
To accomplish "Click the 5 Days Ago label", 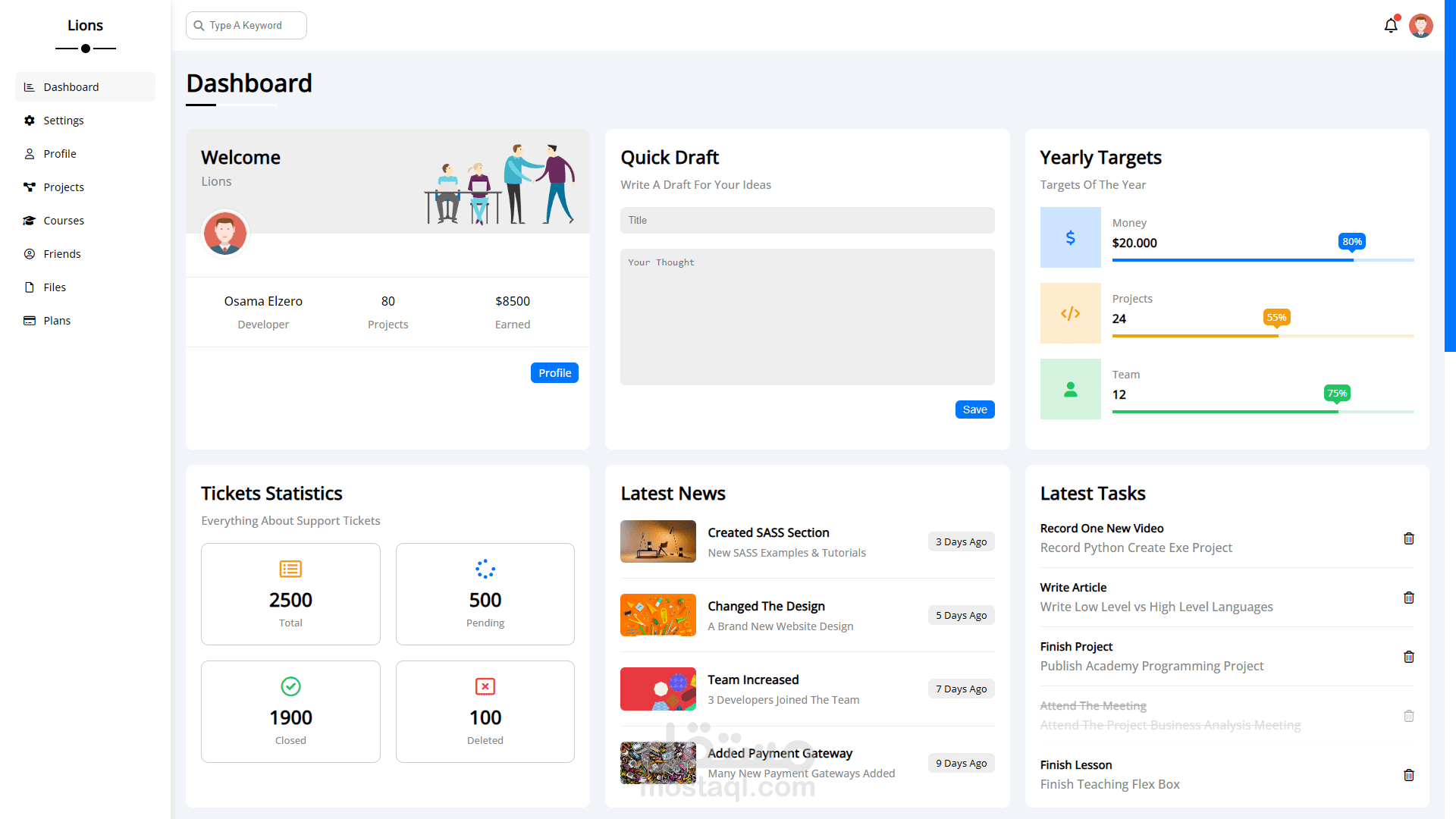I will click(961, 615).
